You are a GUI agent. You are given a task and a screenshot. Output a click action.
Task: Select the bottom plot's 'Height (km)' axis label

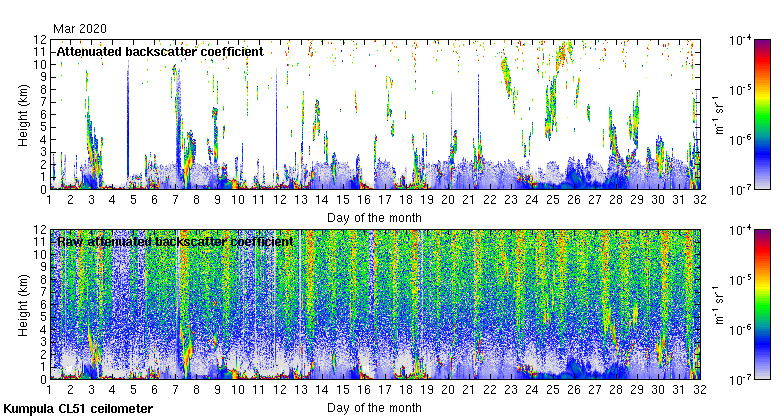click(x=24, y=305)
